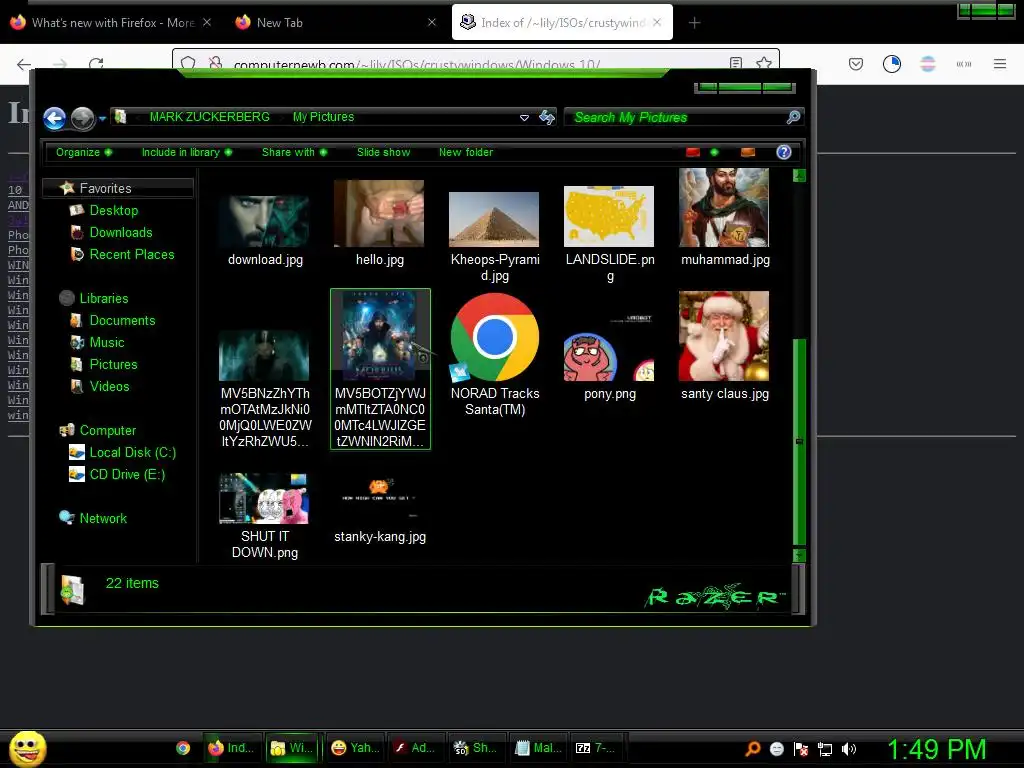Screen dimensions: 1024x768
Task: Toggle the orange preview pane icon
Action: (748, 152)
